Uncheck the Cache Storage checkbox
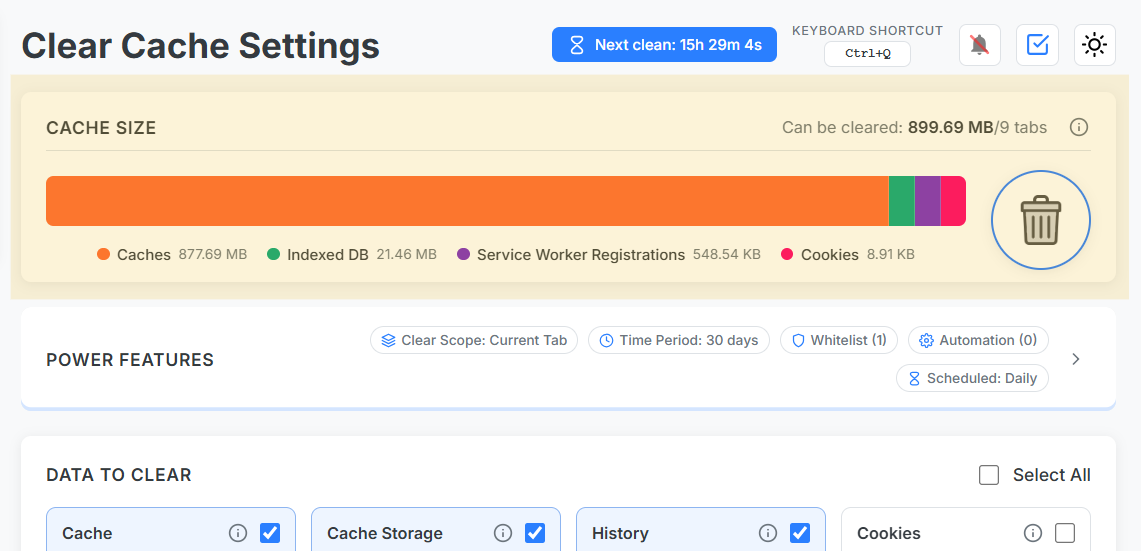The height and width of the screenshot is (551, 1141). tap(535, 534)
